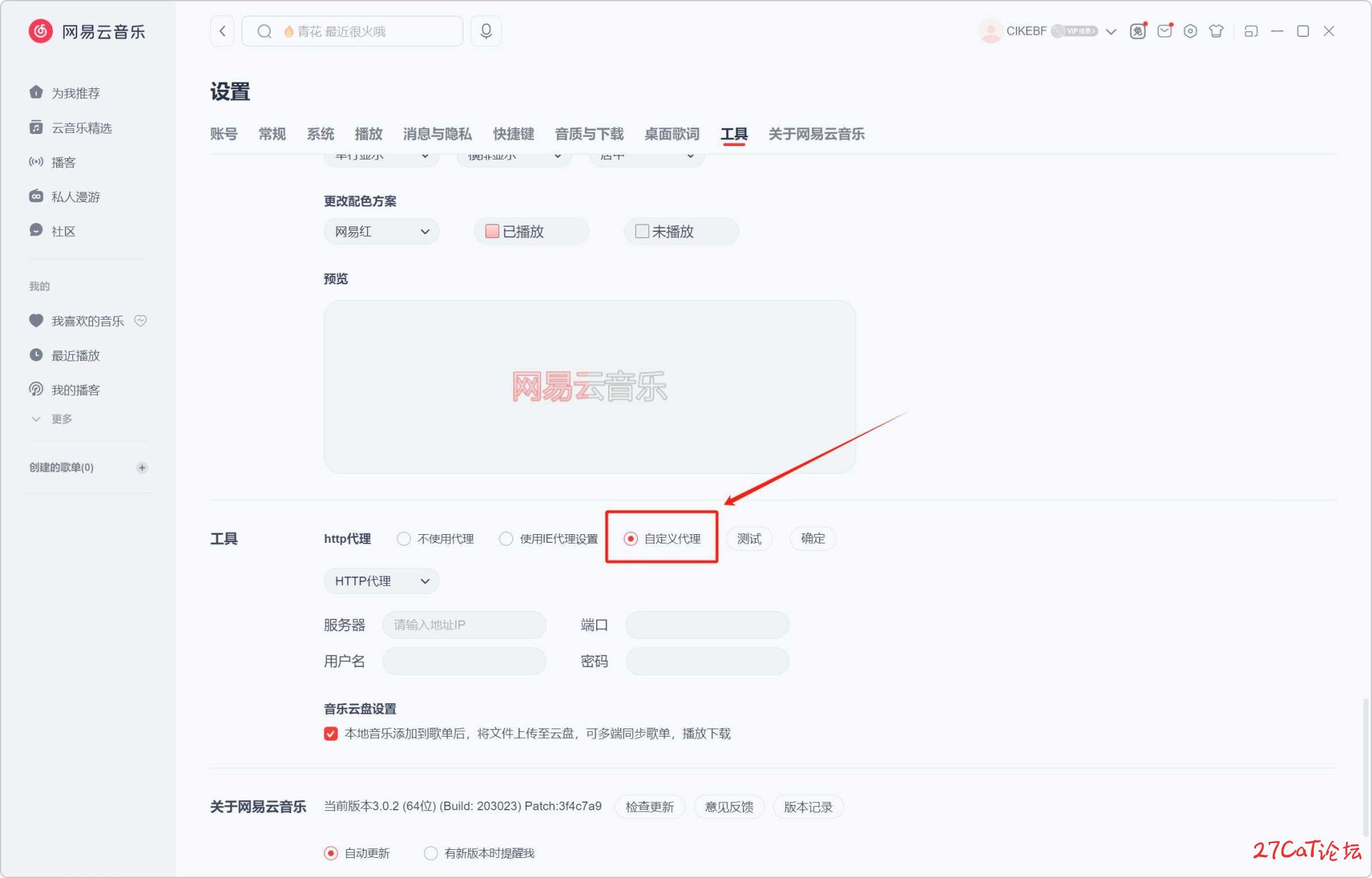Click 创建的歌单(0) header

61,468
